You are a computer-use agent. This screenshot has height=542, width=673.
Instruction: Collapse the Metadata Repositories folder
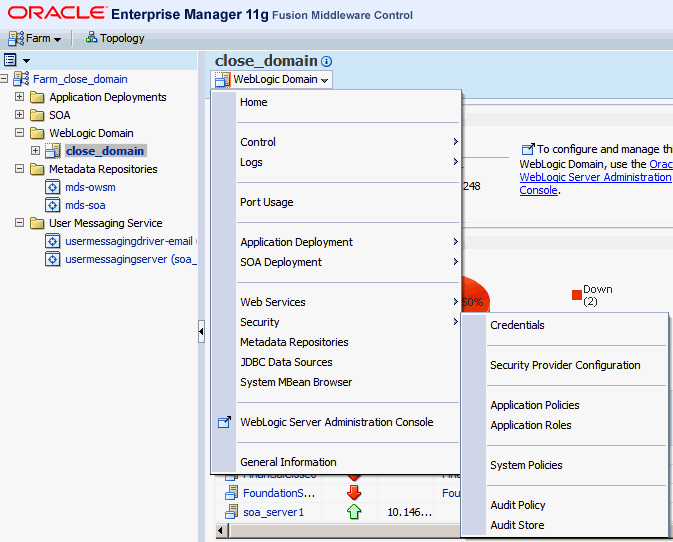point(19,169)
